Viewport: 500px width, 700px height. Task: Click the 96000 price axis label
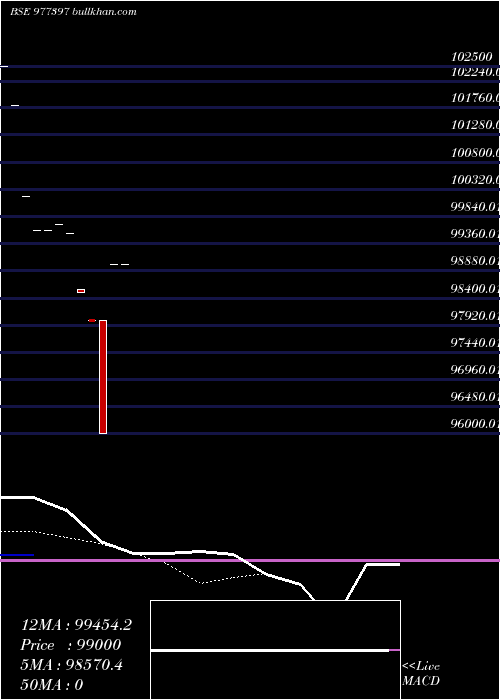tap(475, 424)
